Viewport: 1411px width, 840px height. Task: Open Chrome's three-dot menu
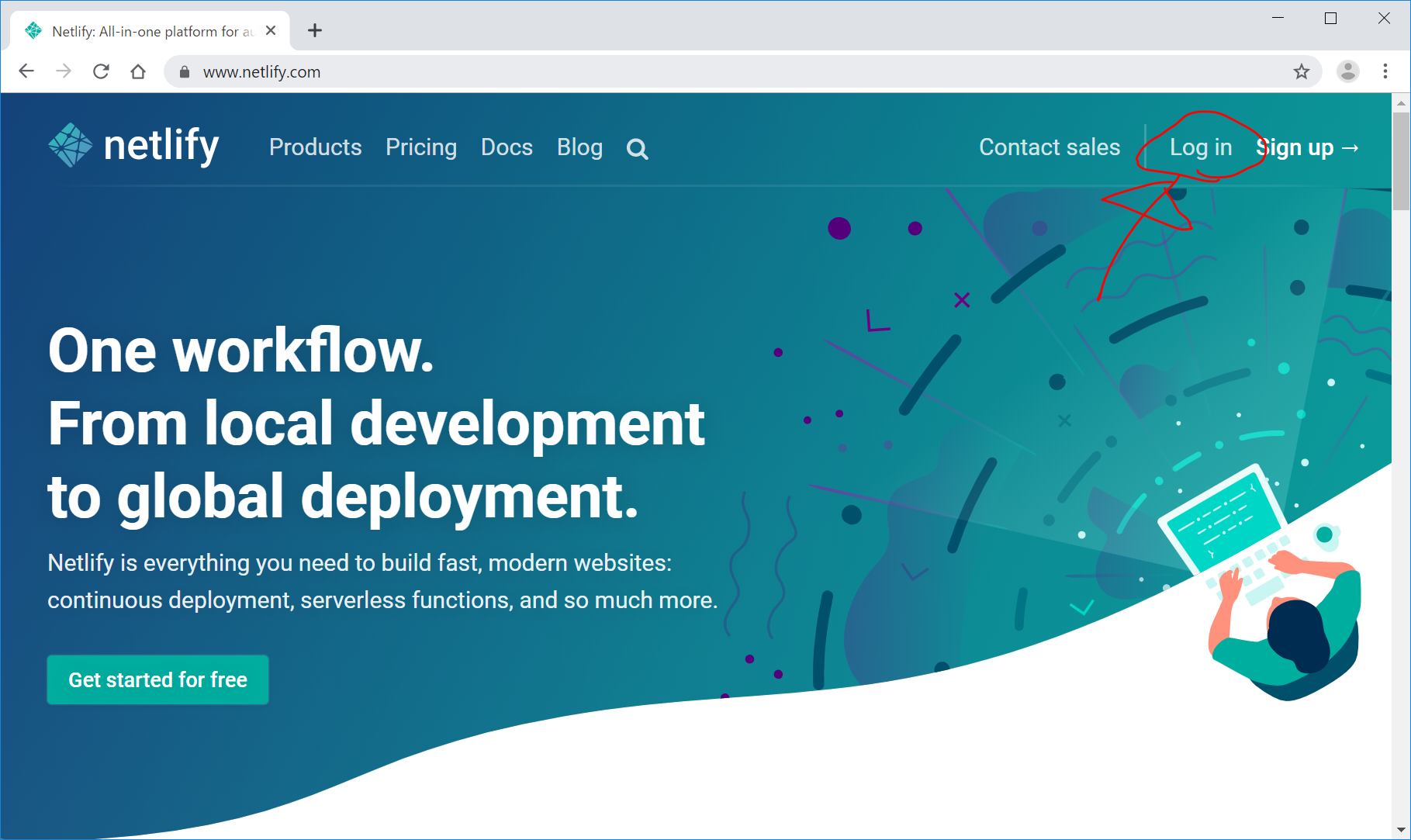[x=1385, y=72]
